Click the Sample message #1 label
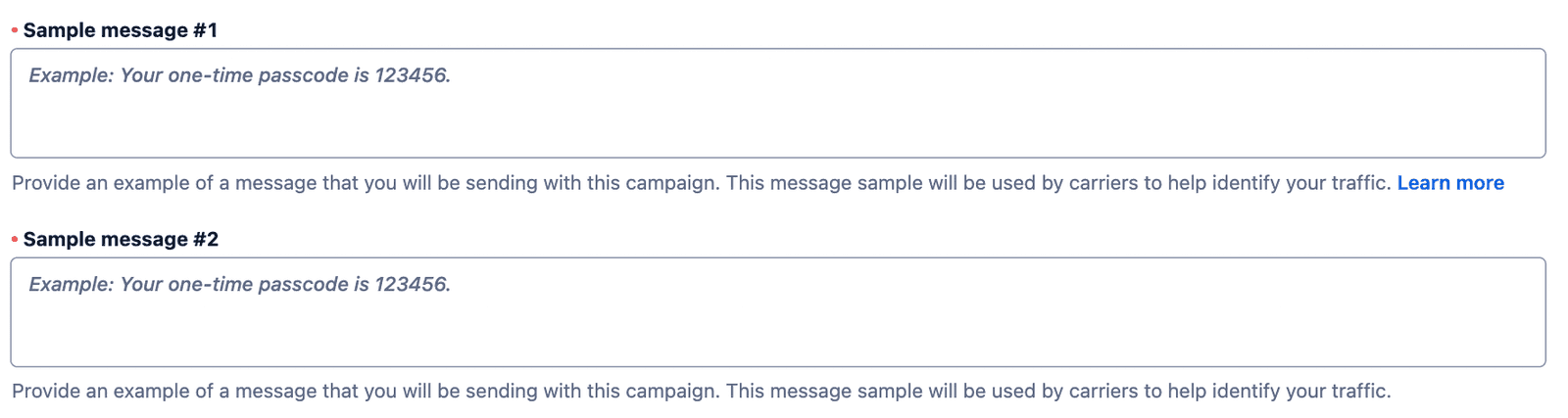 pyautogui.click(x=121, y=30)
